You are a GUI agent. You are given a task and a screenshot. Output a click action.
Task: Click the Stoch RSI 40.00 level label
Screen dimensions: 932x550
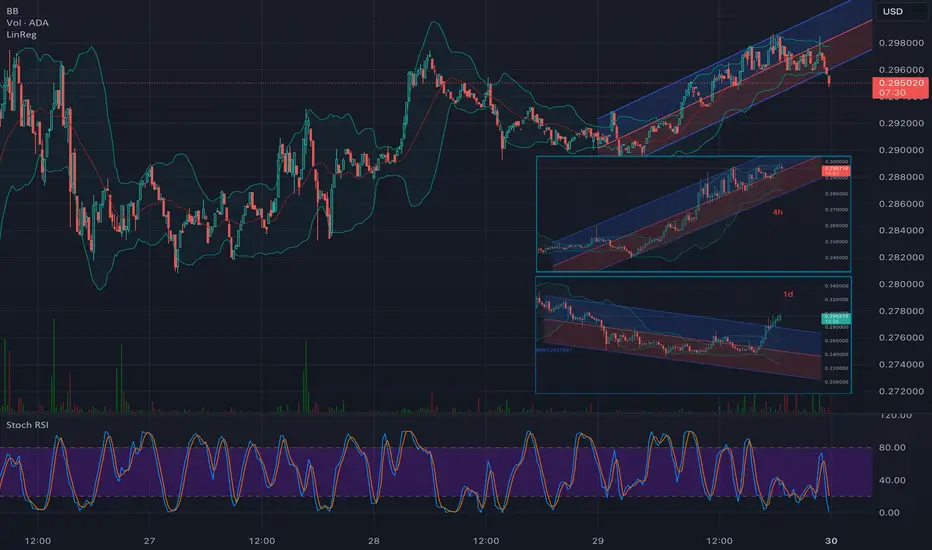pos(892,480)
